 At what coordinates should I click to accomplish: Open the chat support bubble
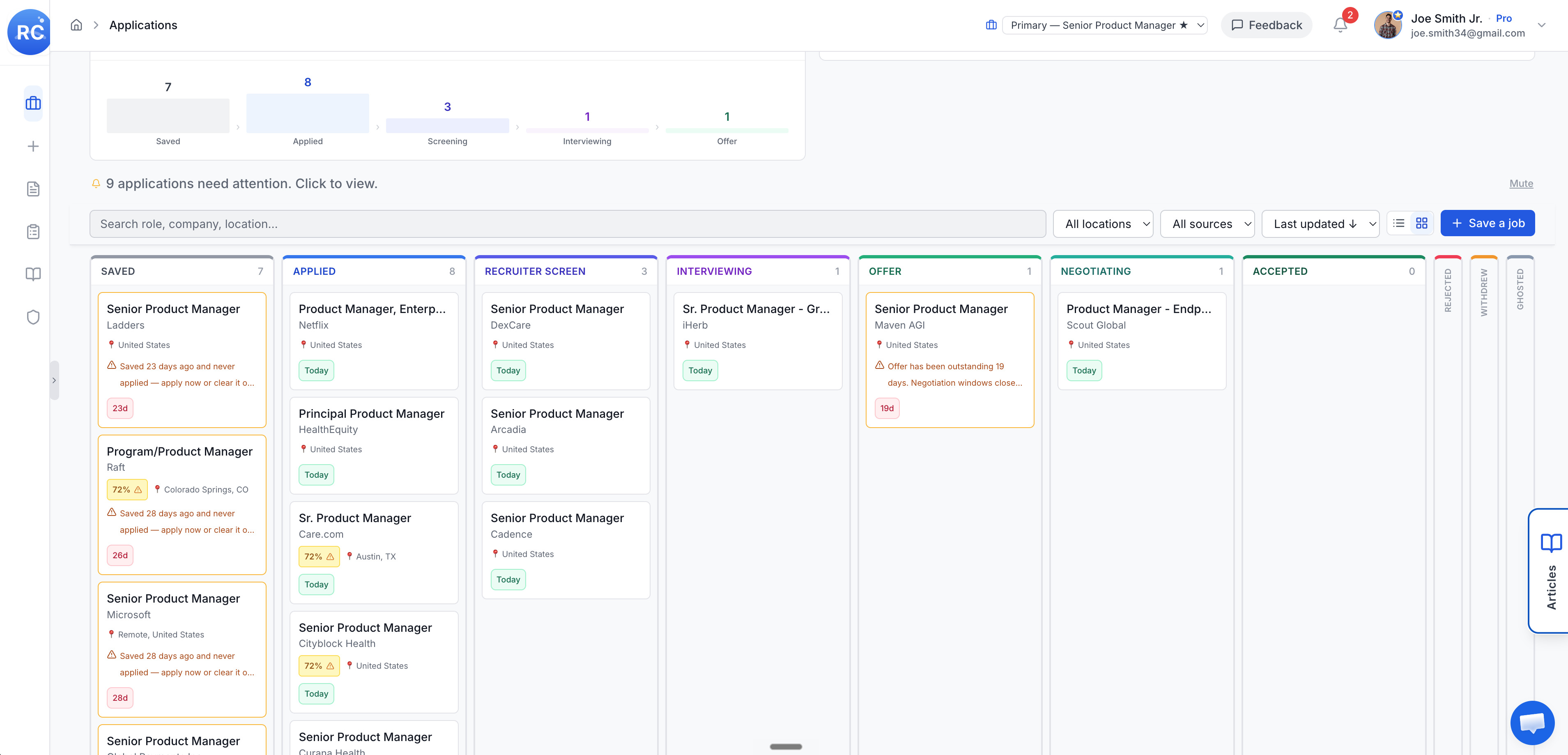click(1532, 722)
